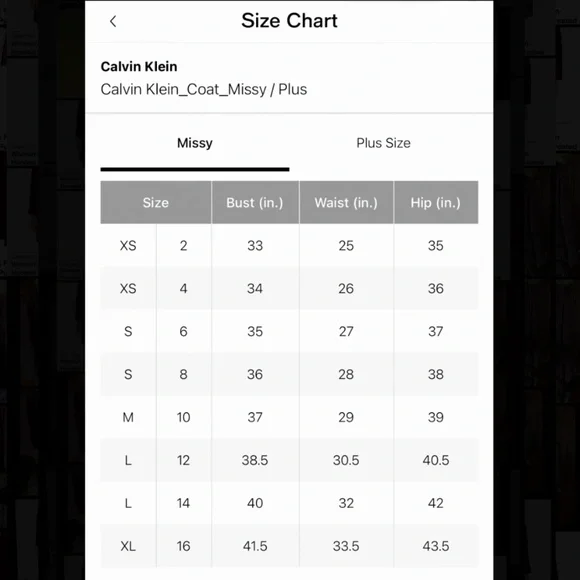Click the Calvin Klein brand name

[139, 67]
